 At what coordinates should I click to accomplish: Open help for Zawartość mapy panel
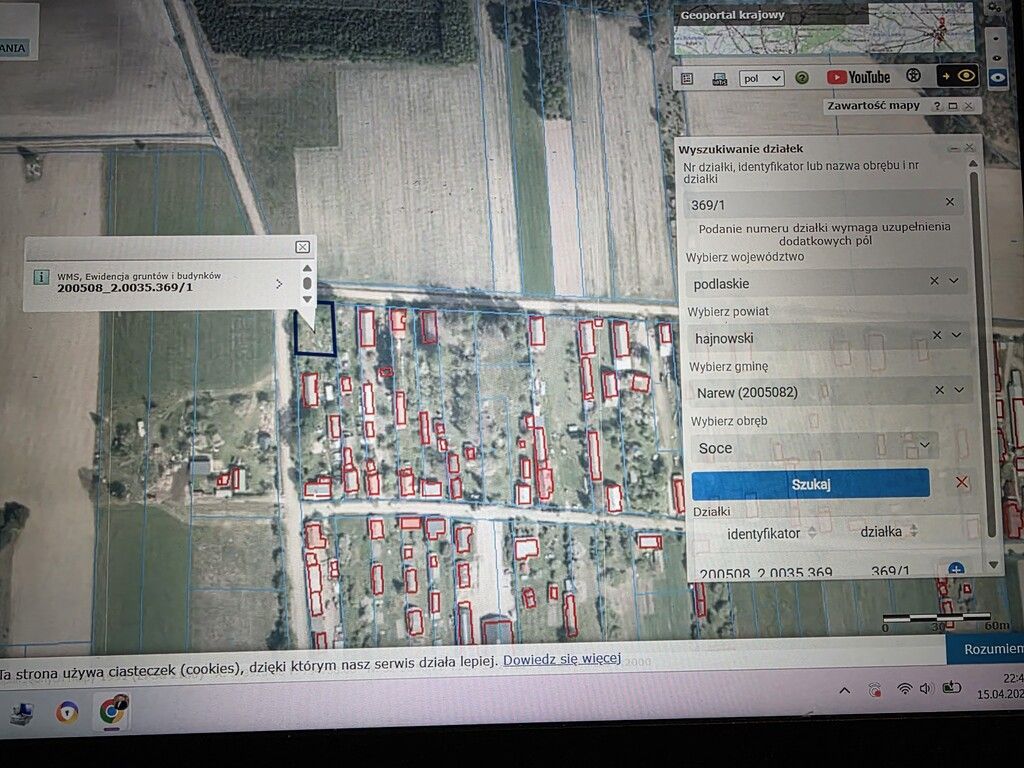(937, 106)
